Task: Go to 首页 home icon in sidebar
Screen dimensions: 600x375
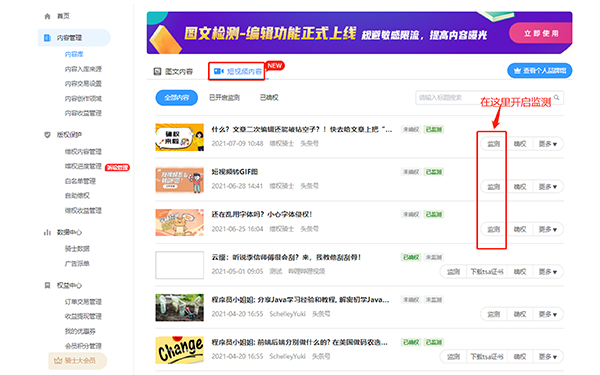Action: click(x=47, y=16)
